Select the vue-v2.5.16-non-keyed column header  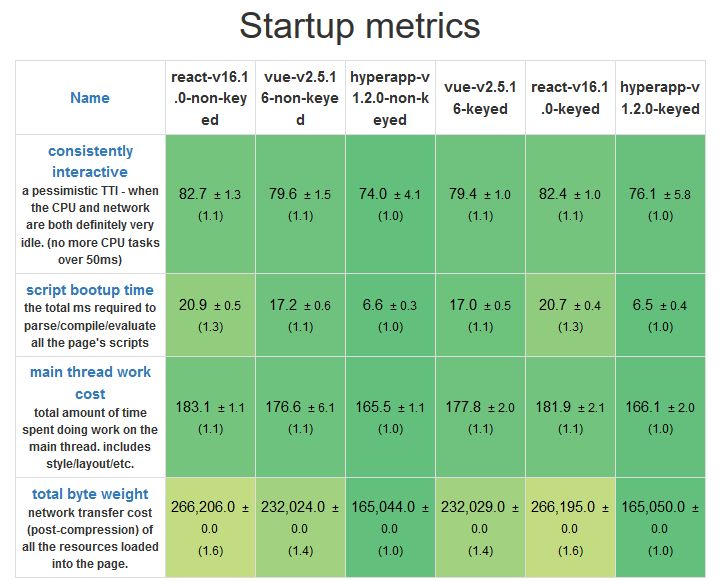[x=300, y=98]
